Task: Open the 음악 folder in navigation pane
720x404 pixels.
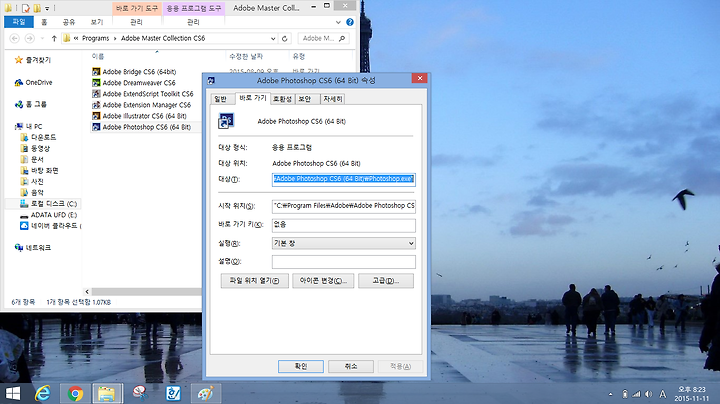Action: 32,192
